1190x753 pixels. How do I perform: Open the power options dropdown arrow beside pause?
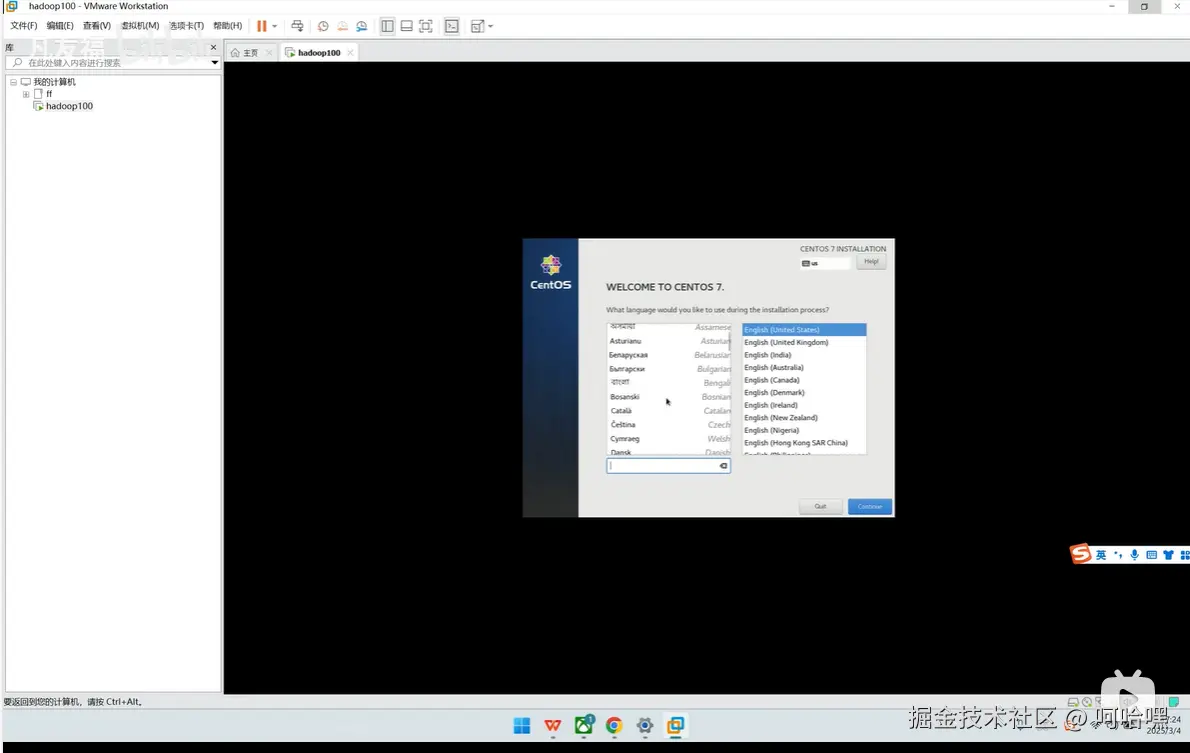coord(275,26)
